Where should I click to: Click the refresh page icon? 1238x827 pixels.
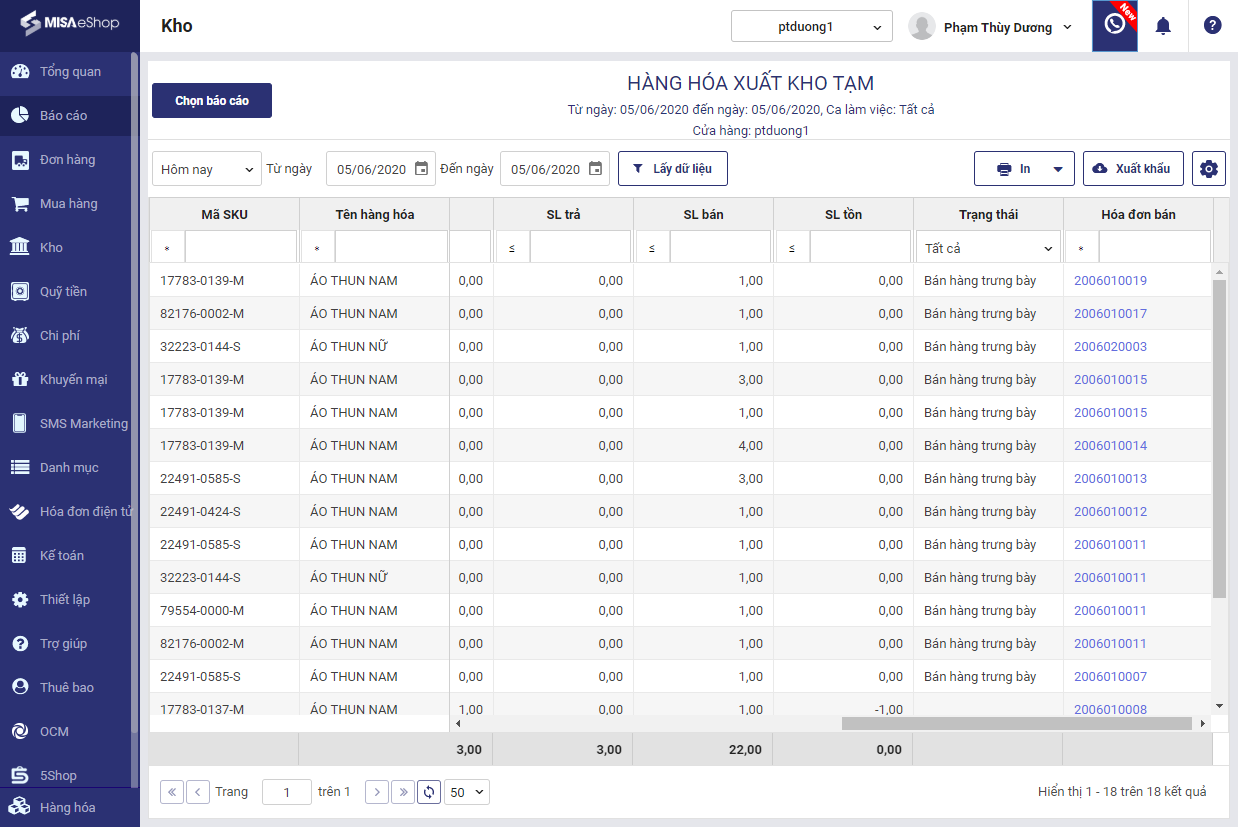[429, 792]
